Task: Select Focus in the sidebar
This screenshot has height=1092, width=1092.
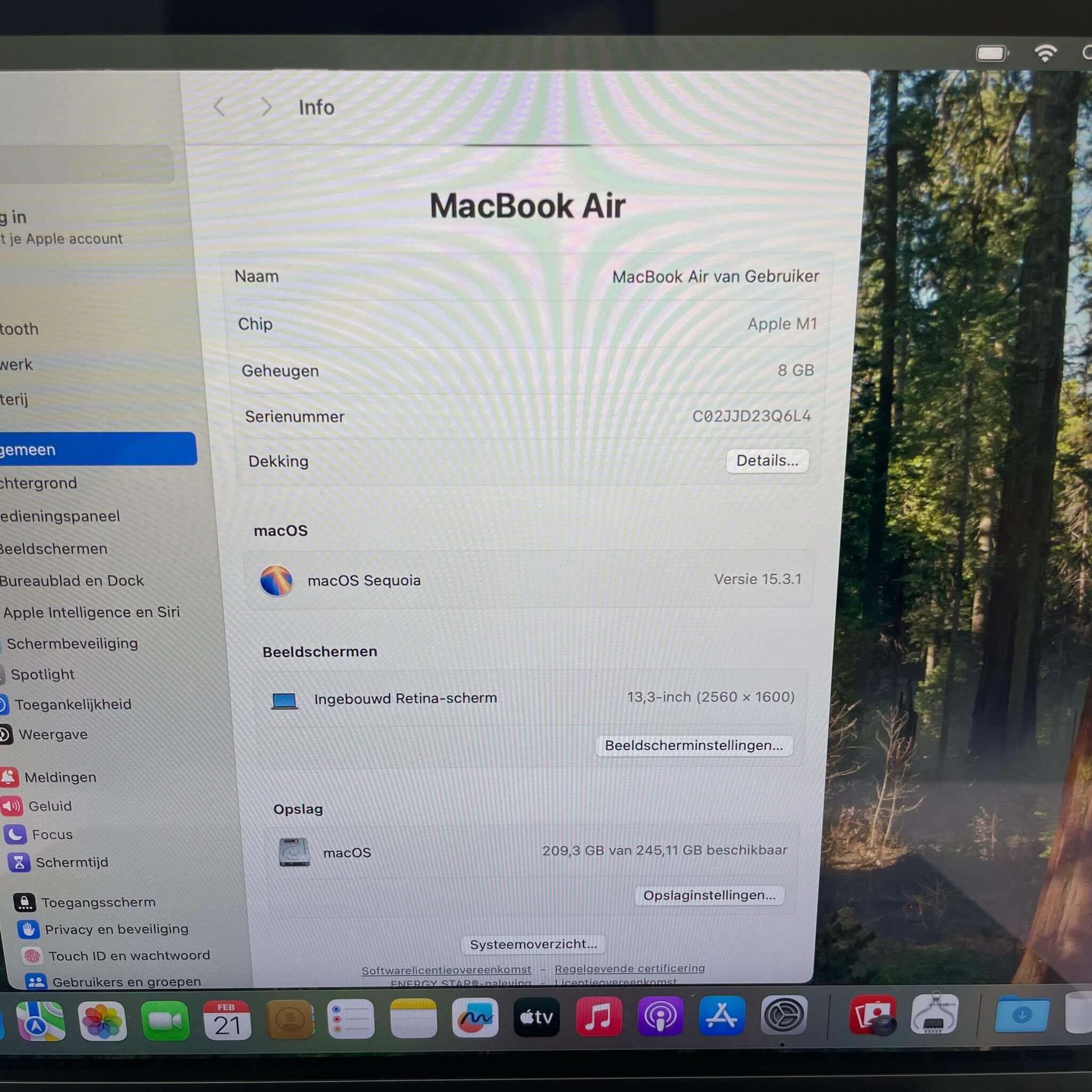Action: coord(38,834)
